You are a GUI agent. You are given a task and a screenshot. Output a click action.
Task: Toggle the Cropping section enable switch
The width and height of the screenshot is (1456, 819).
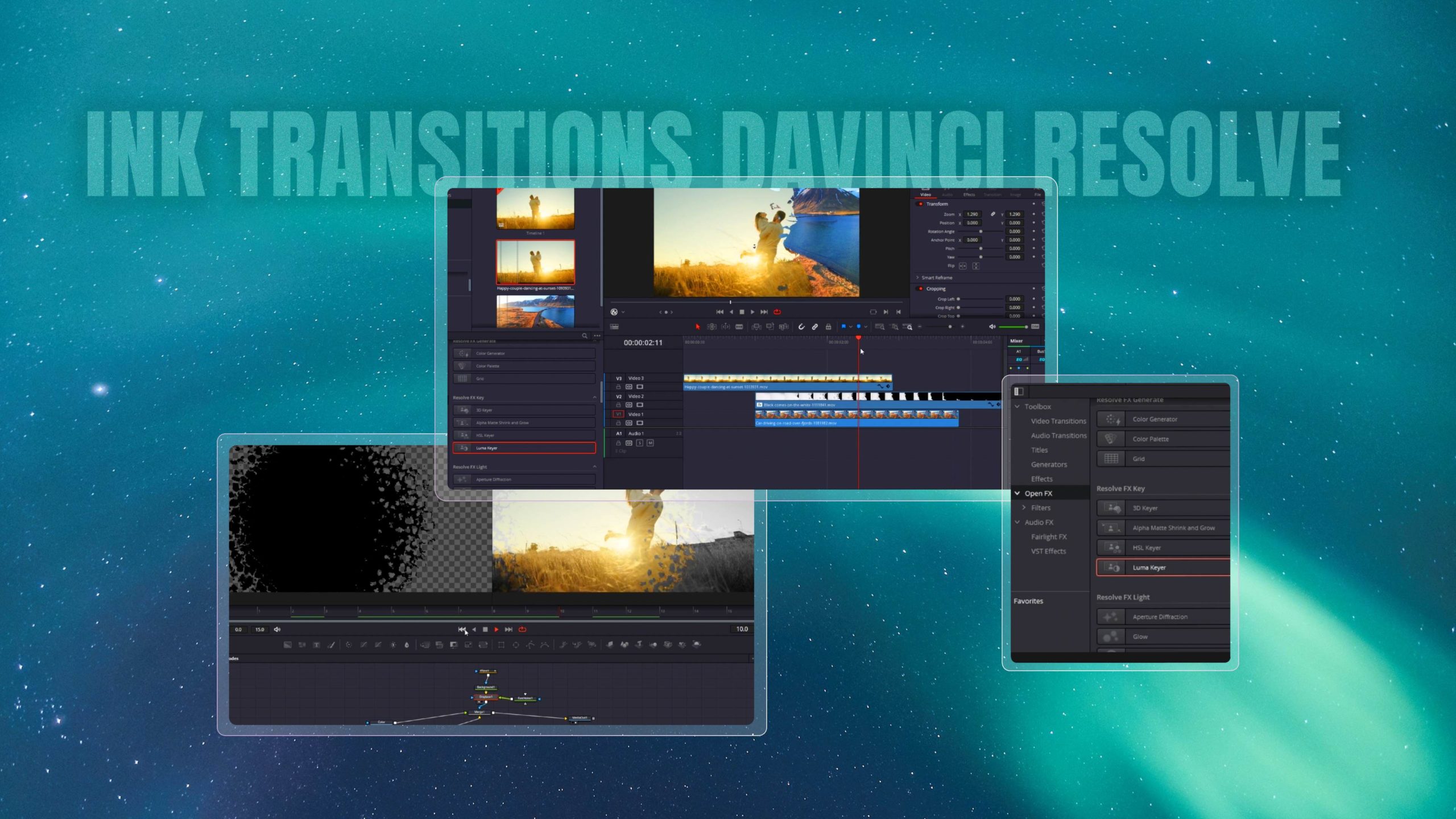pos(921,288)
